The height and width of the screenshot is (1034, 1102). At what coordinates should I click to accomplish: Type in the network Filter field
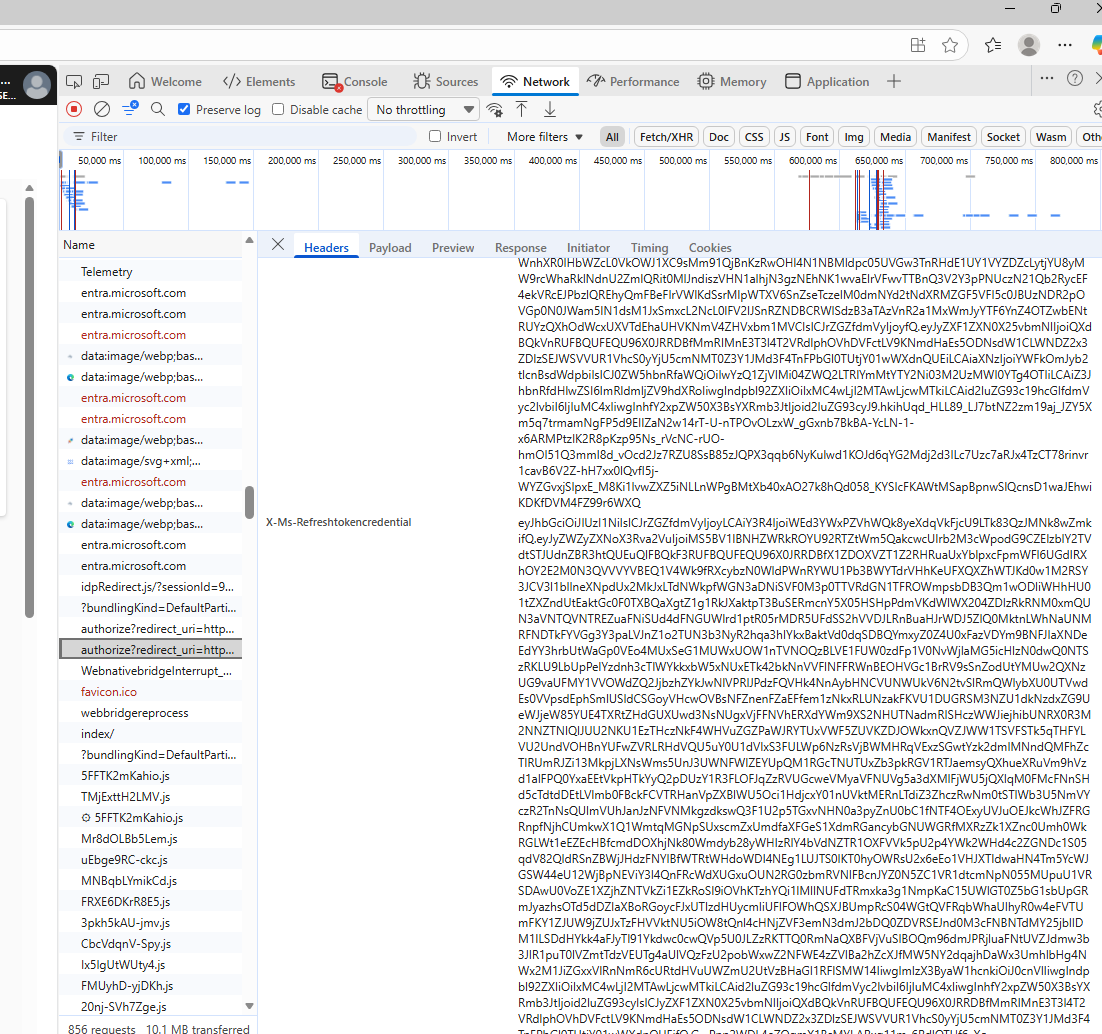[250, 137]
